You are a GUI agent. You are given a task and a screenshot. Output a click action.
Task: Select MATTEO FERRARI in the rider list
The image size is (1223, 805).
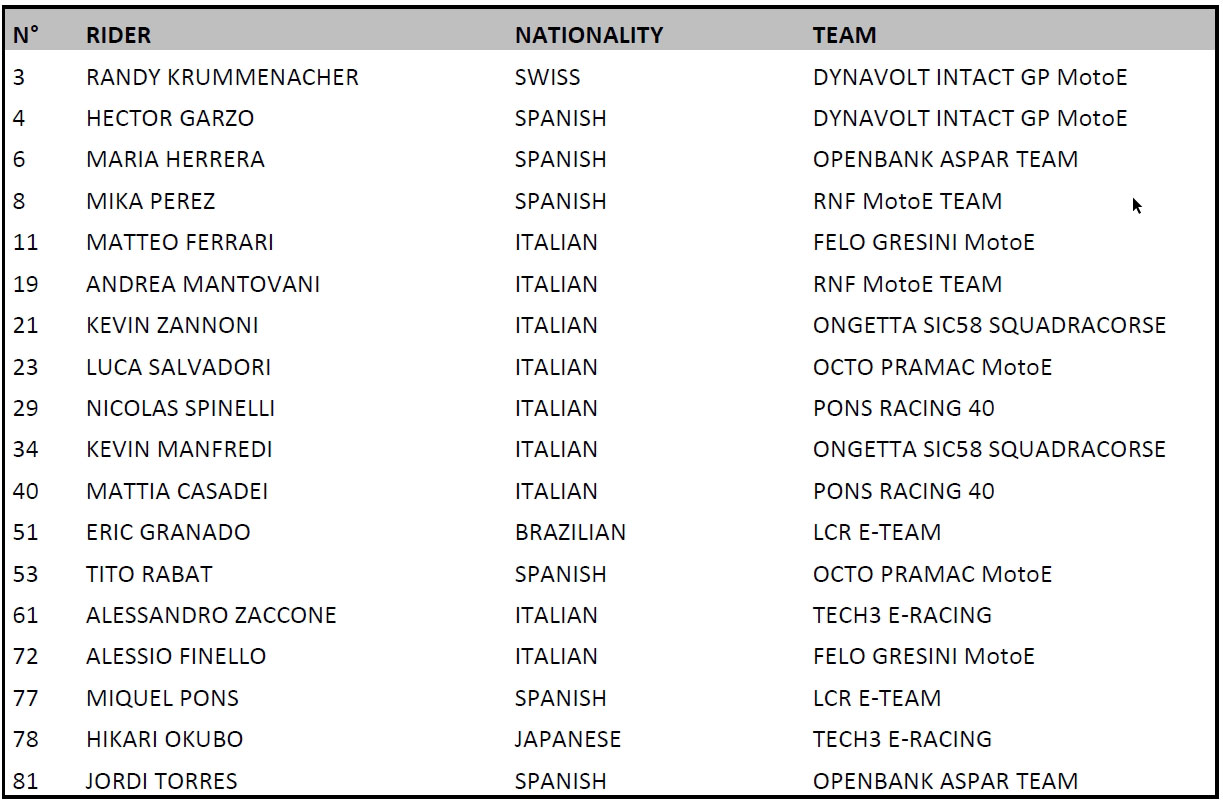point(180,242)
